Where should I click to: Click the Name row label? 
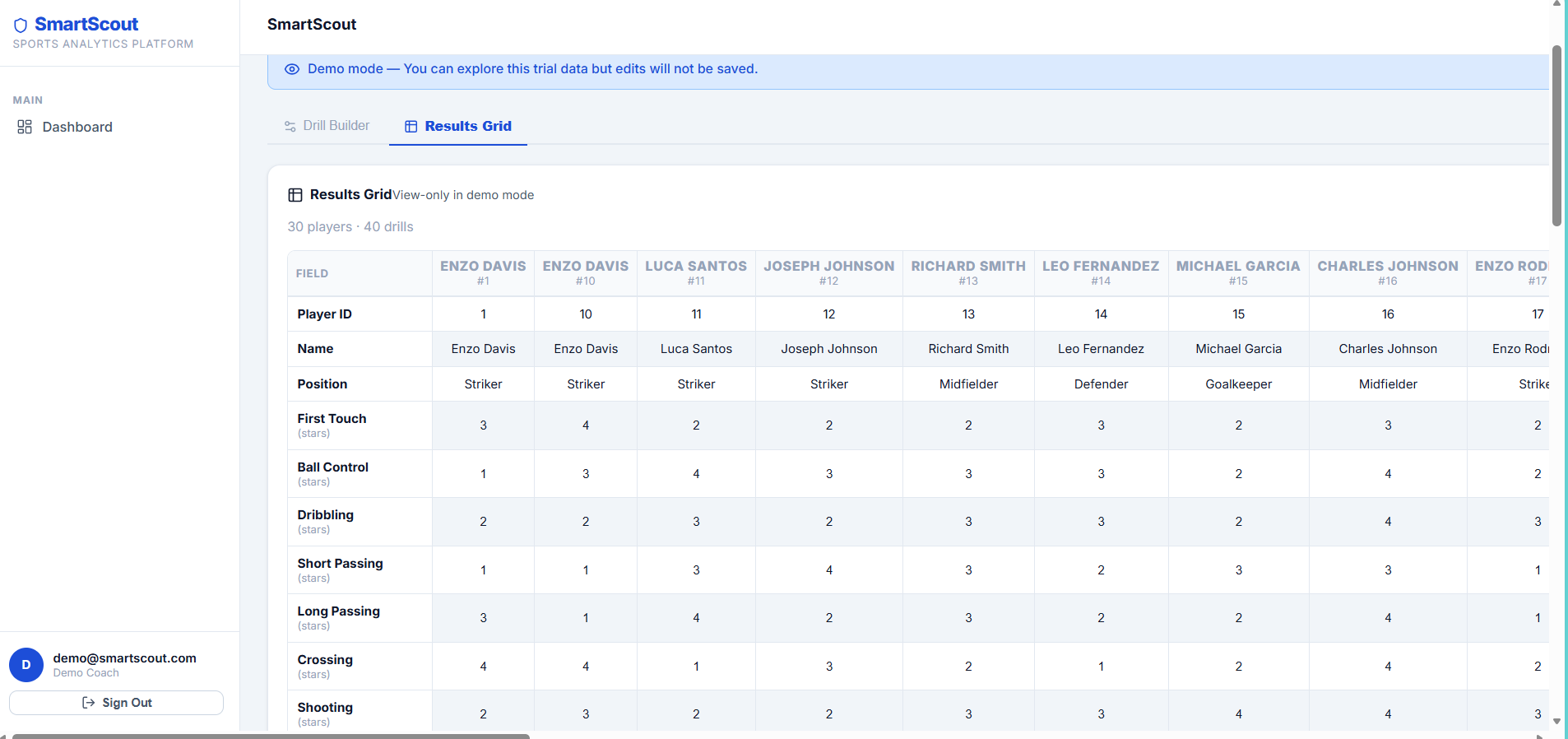(x=316, y=349)
